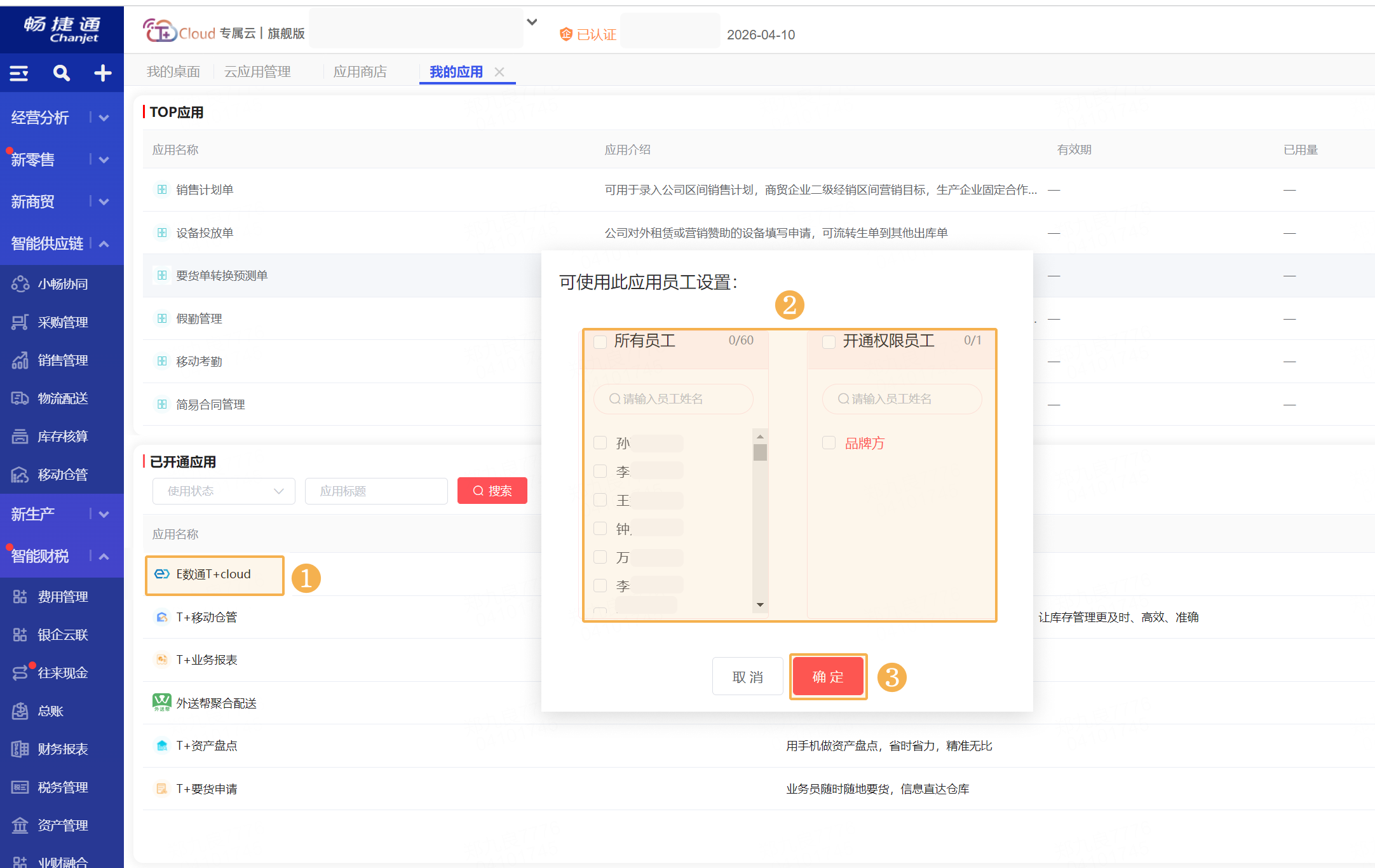
Task: Focus the 开通权限员工 name search field
Action: click(x=902, y=398)
